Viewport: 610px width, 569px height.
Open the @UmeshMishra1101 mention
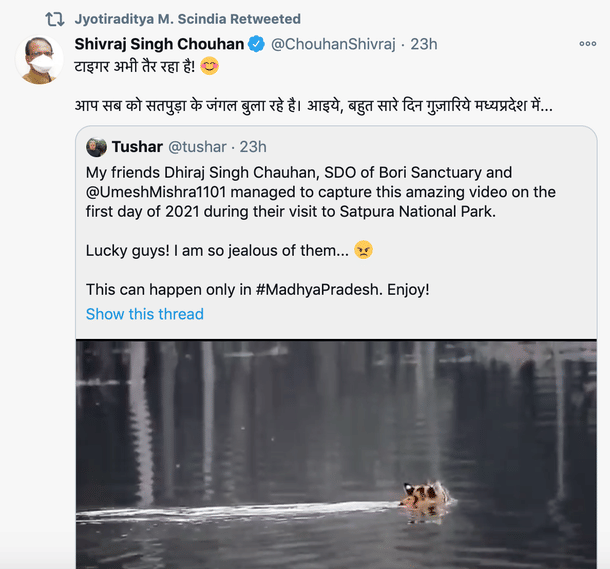coord(158,192)
